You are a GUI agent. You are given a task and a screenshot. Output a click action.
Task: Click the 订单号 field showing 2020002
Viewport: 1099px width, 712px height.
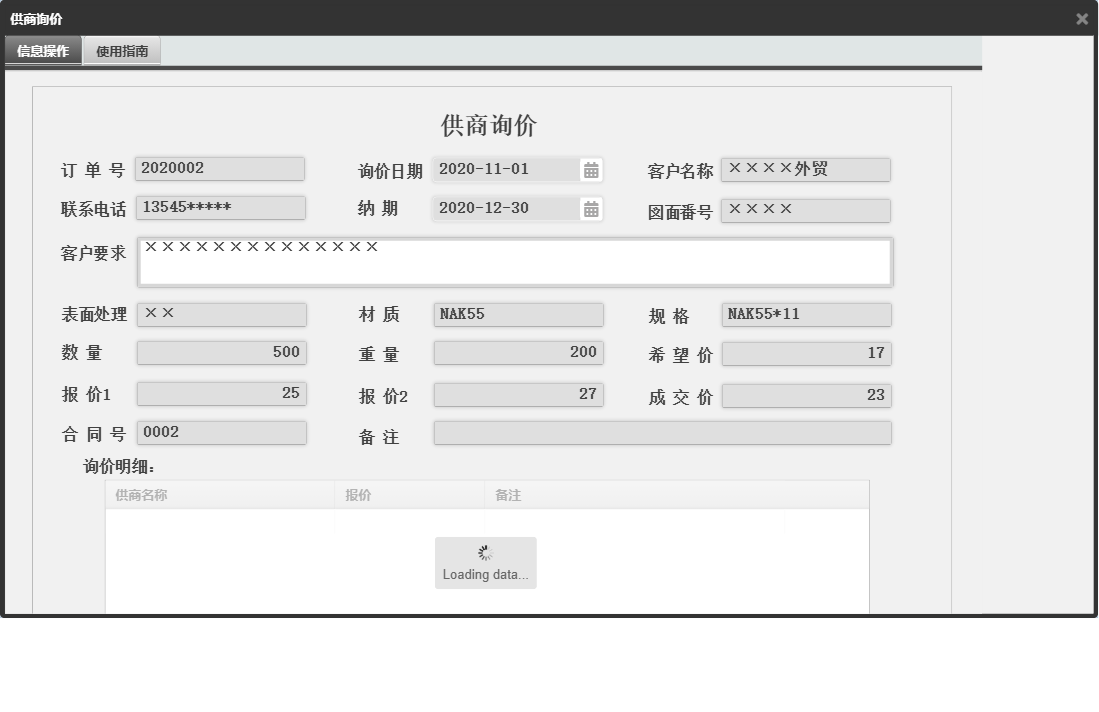[220, 167]
